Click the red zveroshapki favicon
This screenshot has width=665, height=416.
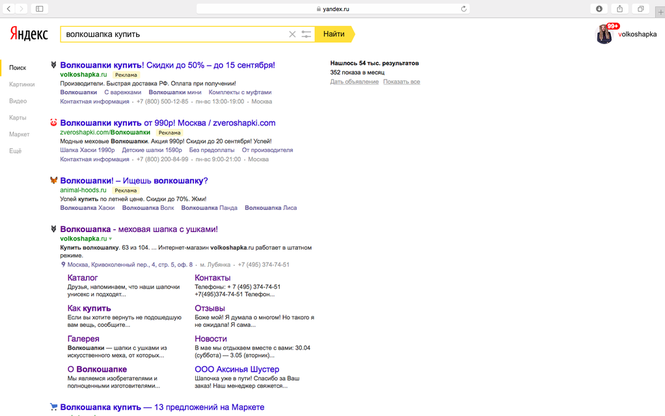pyautogui.click(x=53, y=123)
